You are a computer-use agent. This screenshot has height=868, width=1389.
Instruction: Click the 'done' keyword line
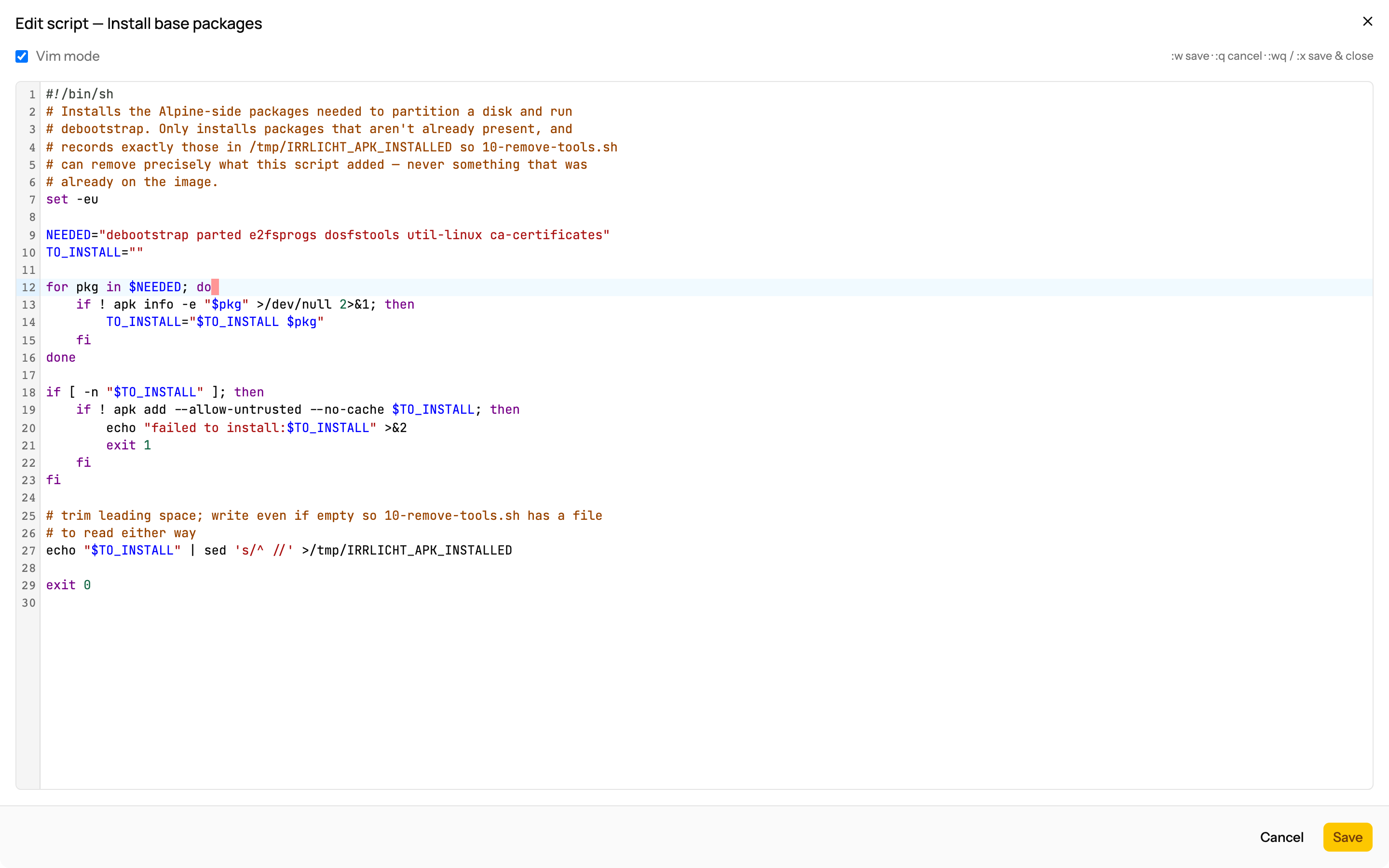(61, 357)
